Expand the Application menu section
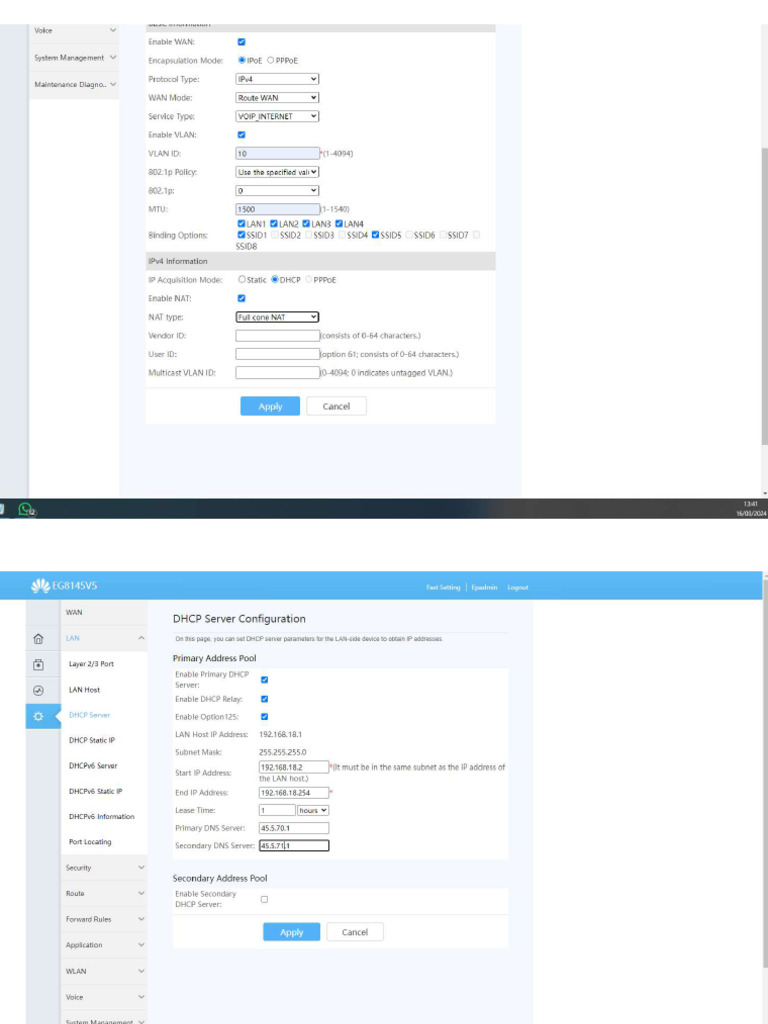Viewport: 768px width, 1024px height. click(x=104, y=945)
